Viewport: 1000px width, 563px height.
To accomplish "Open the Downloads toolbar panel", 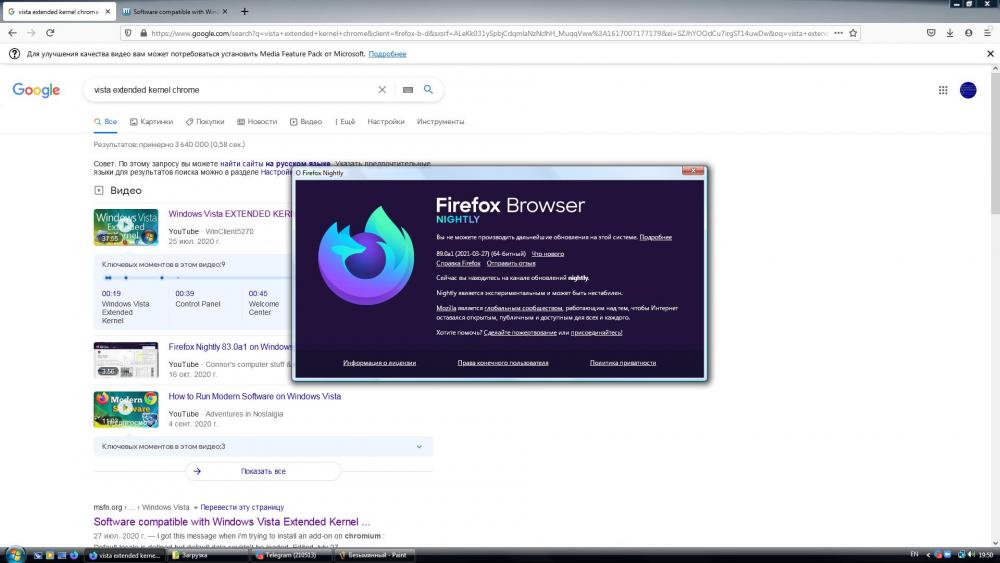I will point(948,33).
